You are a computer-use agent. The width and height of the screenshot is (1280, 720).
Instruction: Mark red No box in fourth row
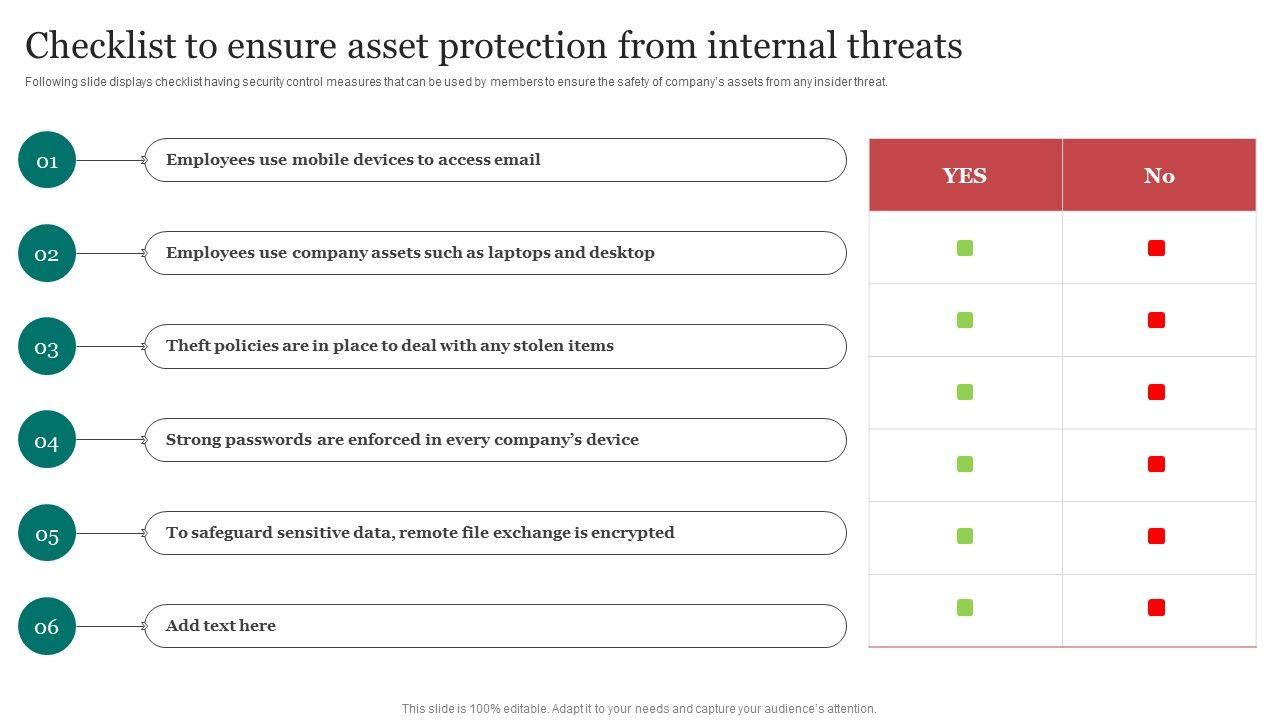tap(1157, 464)
